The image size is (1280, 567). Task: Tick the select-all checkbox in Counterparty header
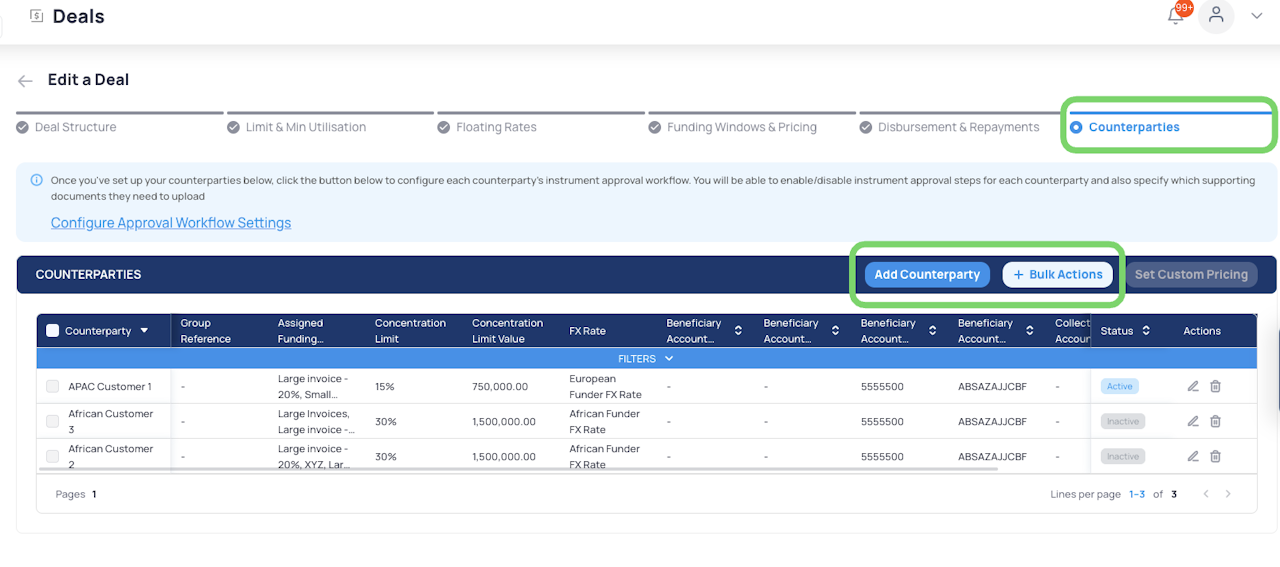tap(53, 331)
